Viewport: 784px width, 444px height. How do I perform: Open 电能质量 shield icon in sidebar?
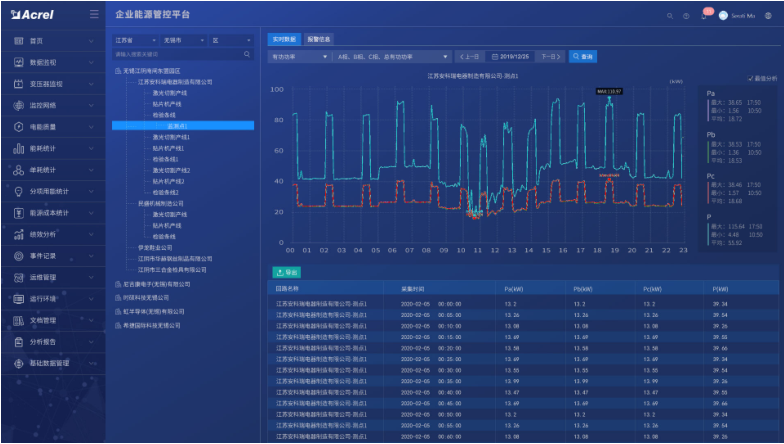point(18,127)
